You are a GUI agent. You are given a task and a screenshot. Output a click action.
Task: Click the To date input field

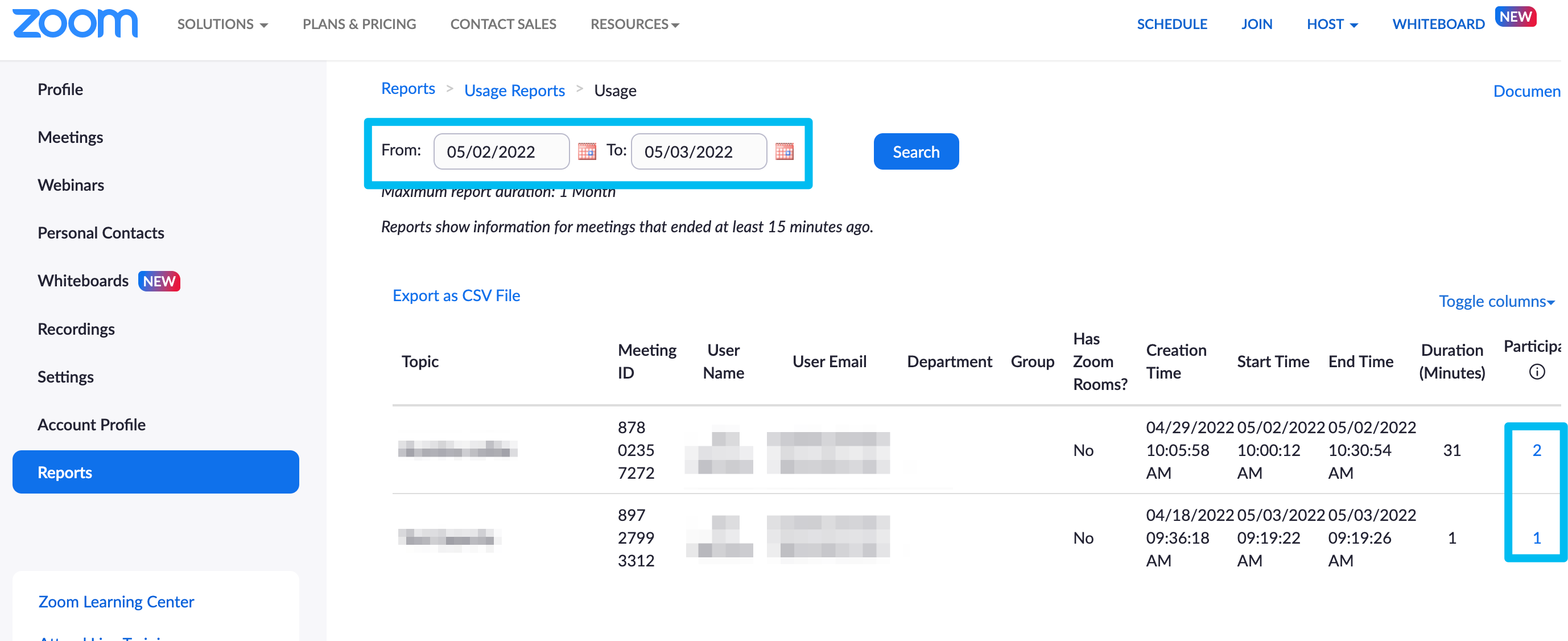699,151
